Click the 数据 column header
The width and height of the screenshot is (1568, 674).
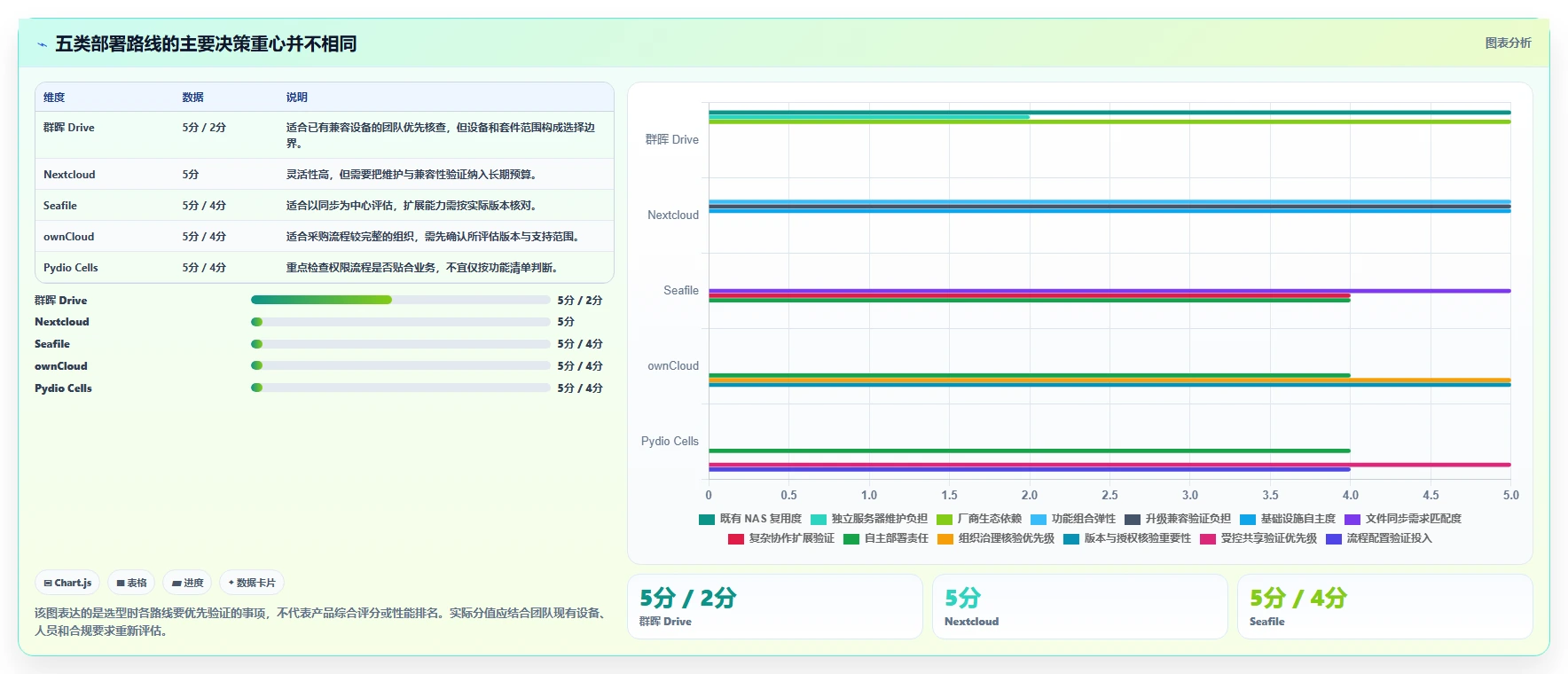point(193,98)
